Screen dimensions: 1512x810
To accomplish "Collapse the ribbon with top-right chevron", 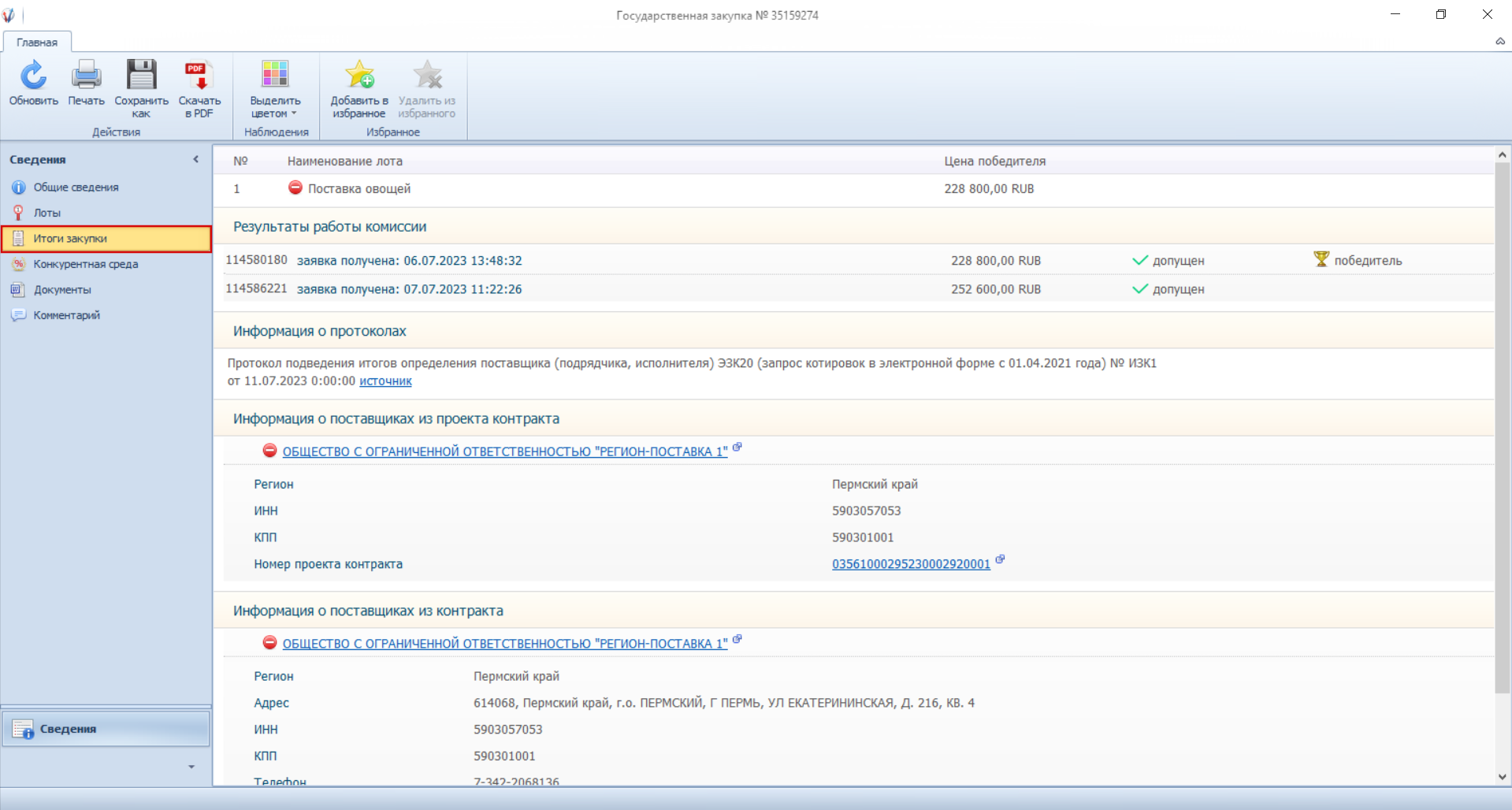I will coord(1500,41).
